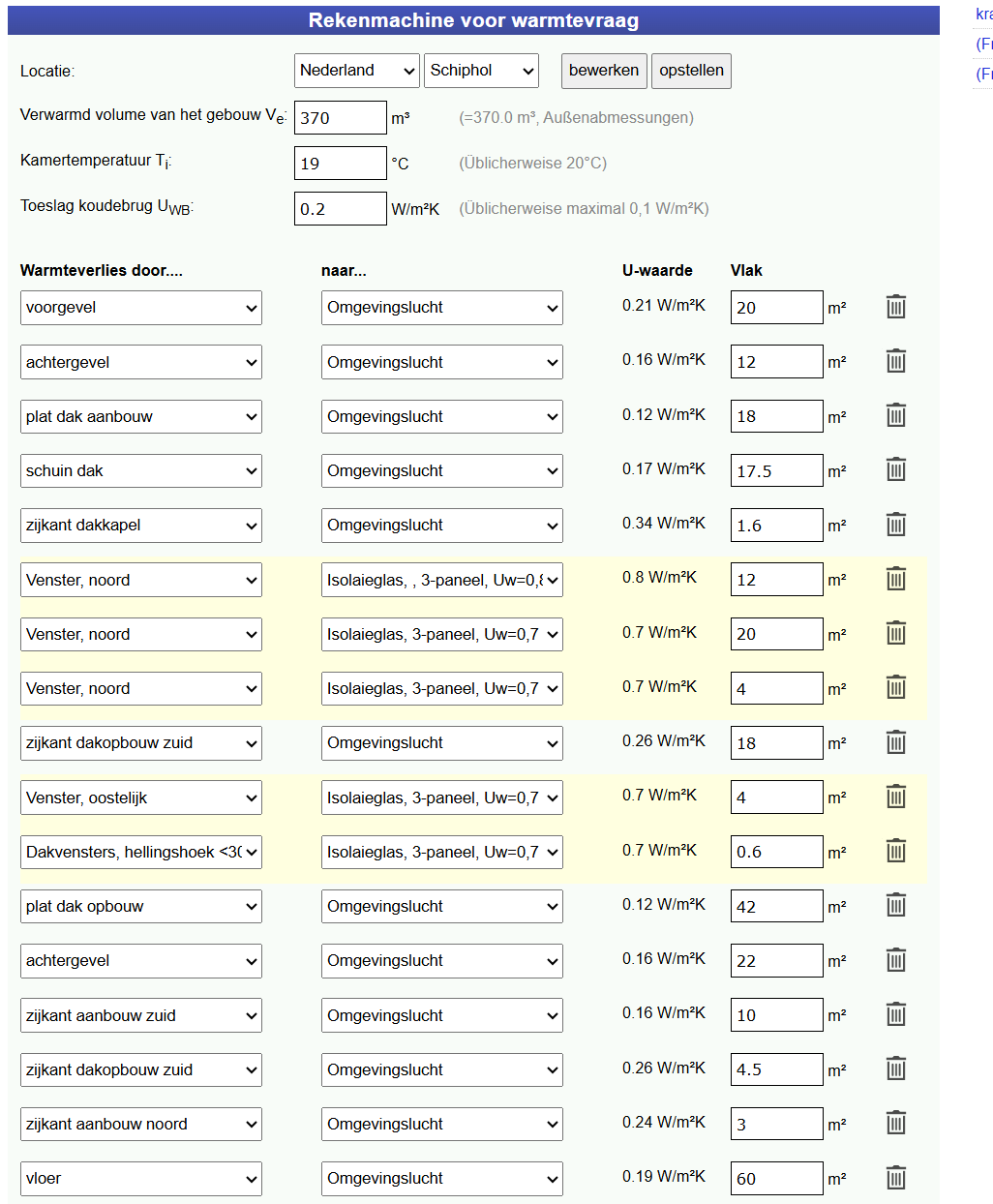Delete the voorgevel row using its trash icon

pos(895,307)
